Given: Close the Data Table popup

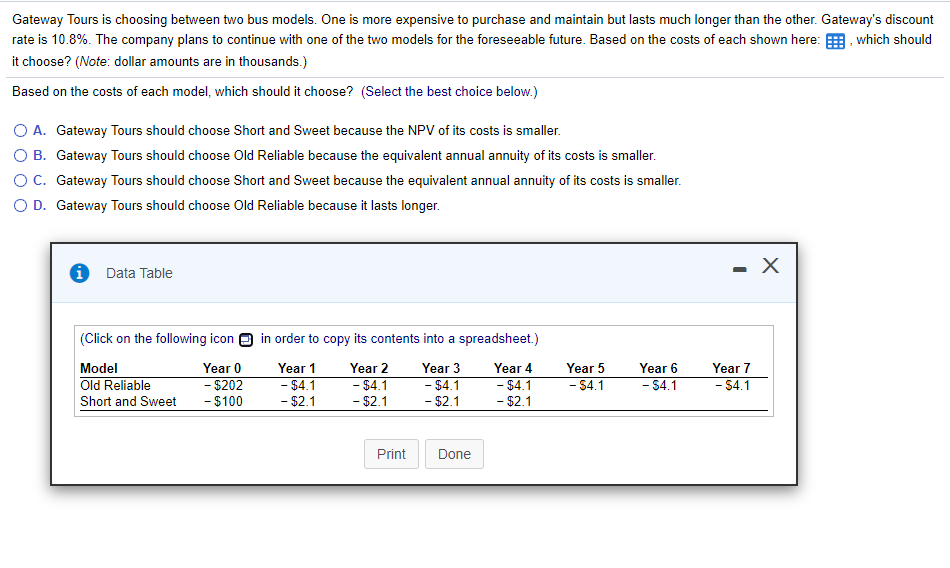Looking at the screenshot, I should 770,266.
